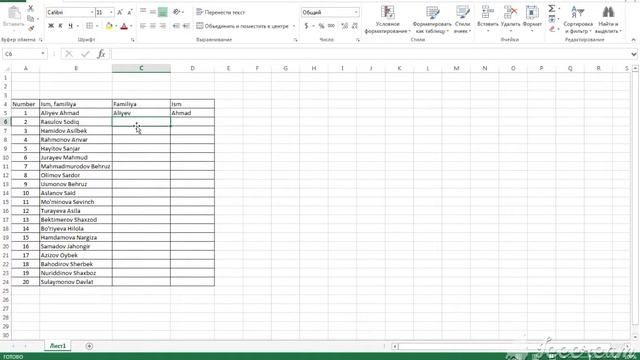Expand the formula bar chevron
Image resolution: width=640 pixels, height=360 pixels.
coord(633,54)
